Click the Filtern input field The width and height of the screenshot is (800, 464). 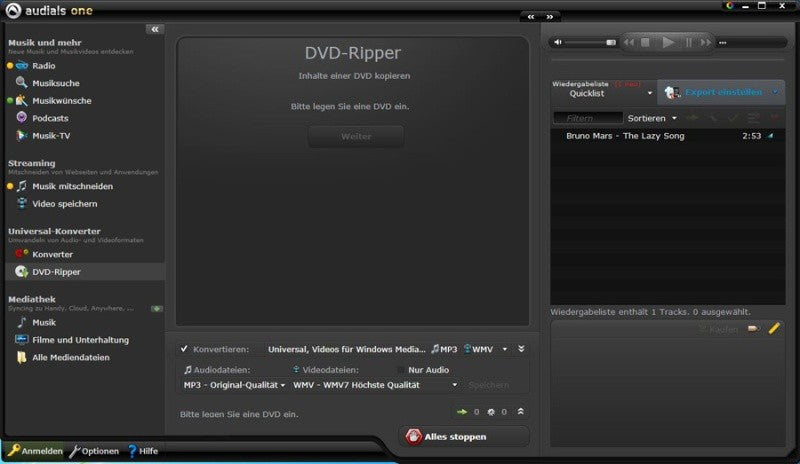coord(588,118)
